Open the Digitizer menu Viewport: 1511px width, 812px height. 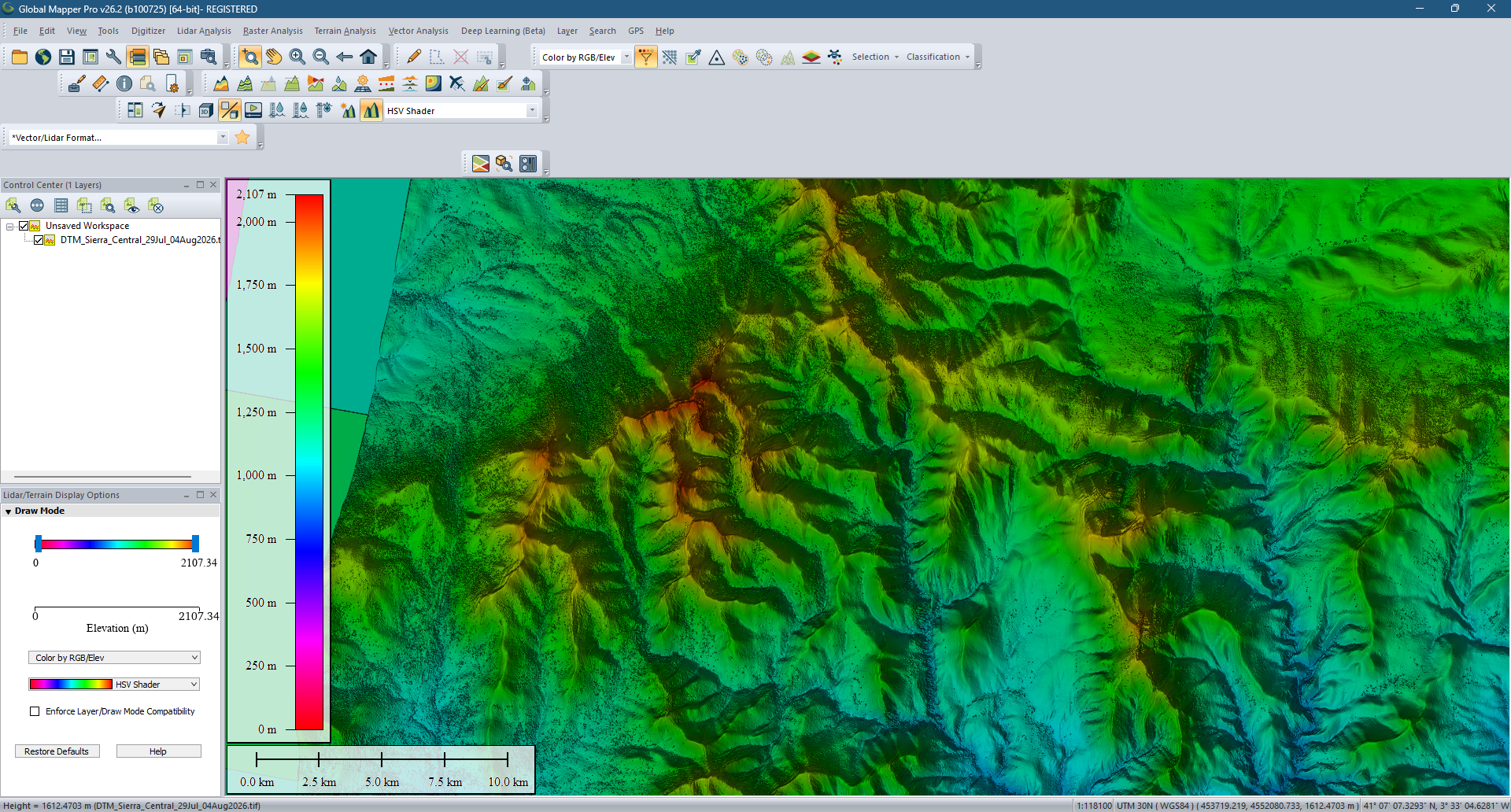[148, 31]
